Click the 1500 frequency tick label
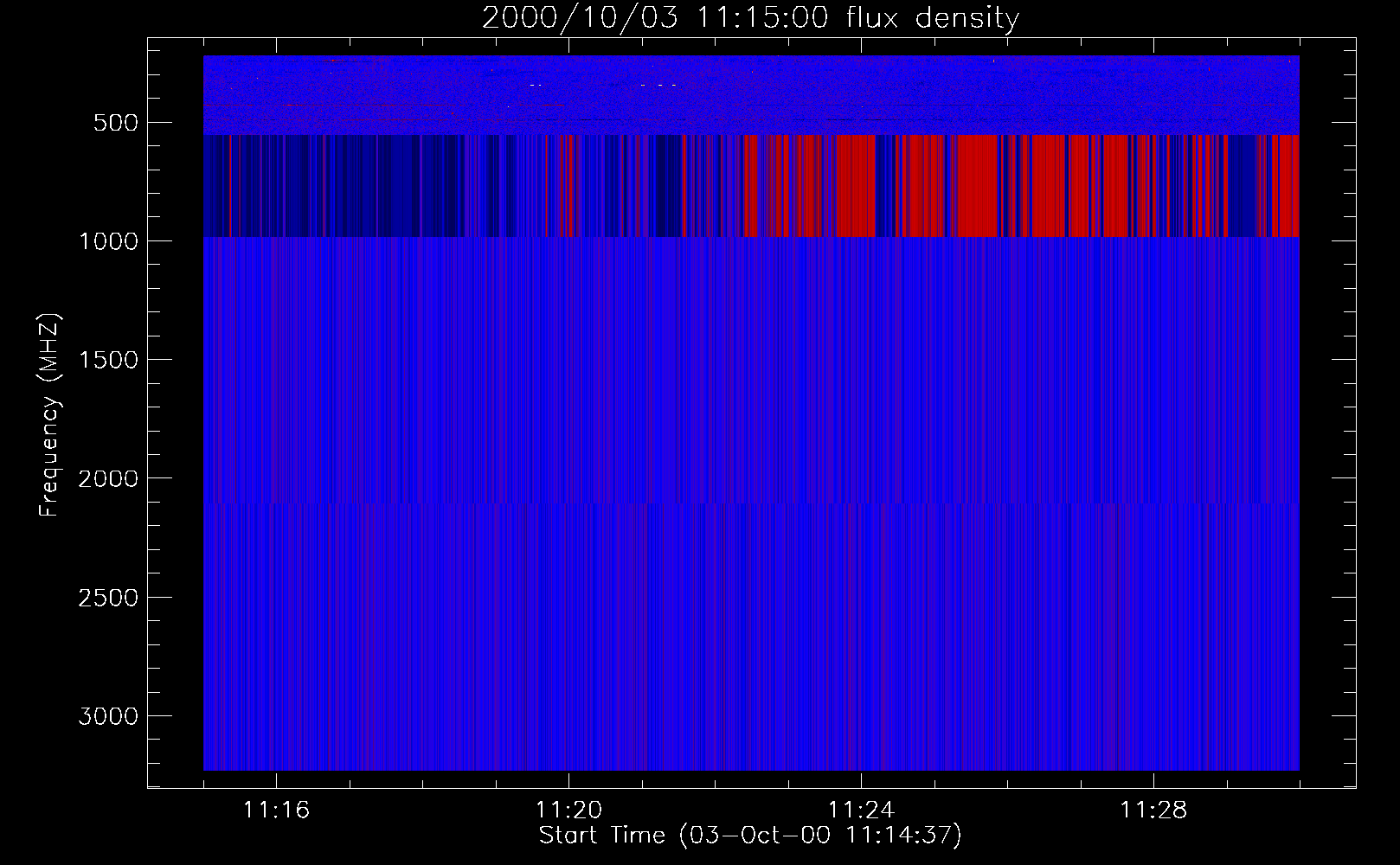The height and width of the screenshot is (865, 1400). (x=108, y=360)
